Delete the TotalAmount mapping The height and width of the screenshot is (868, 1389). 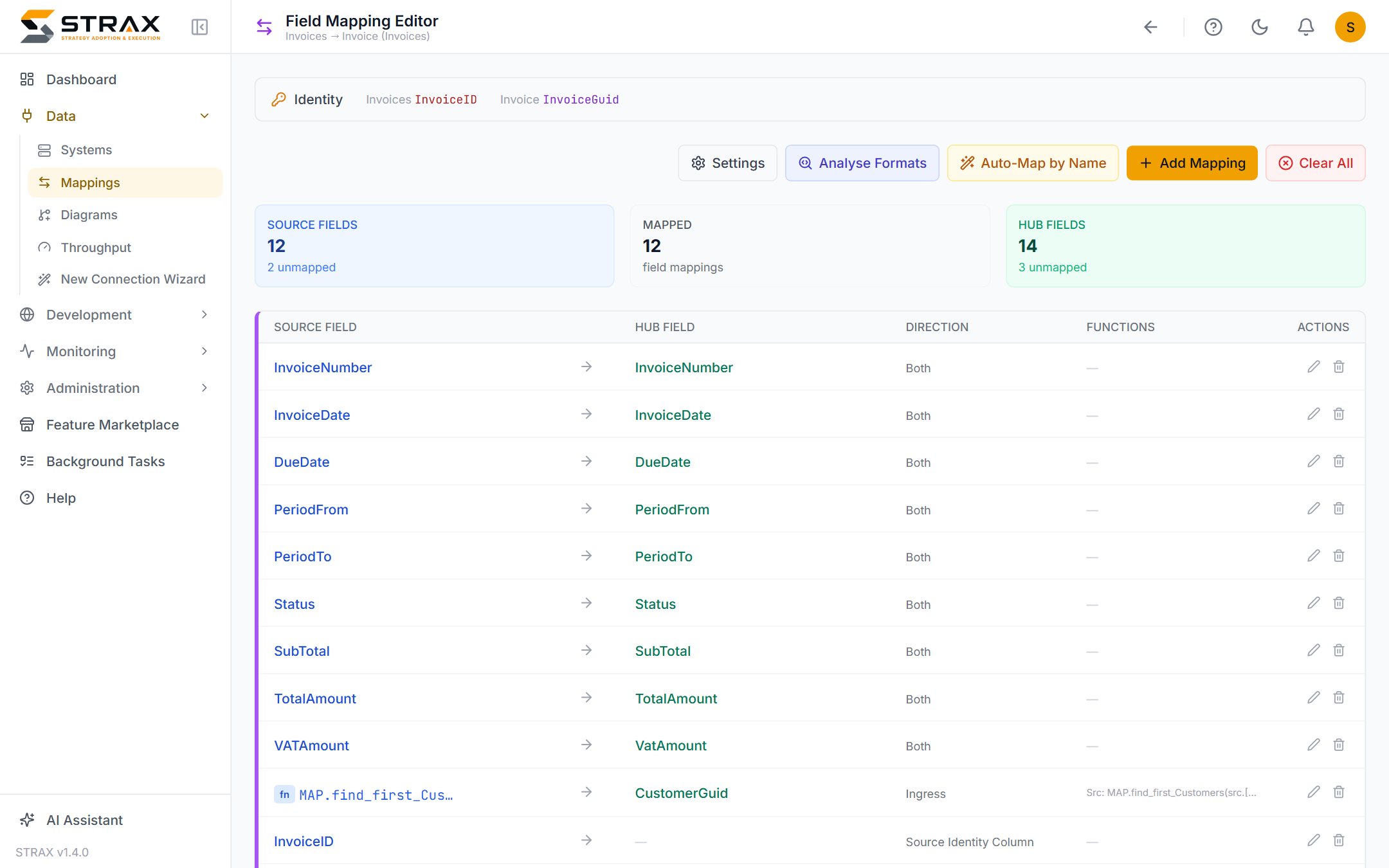pos(1339,698)
